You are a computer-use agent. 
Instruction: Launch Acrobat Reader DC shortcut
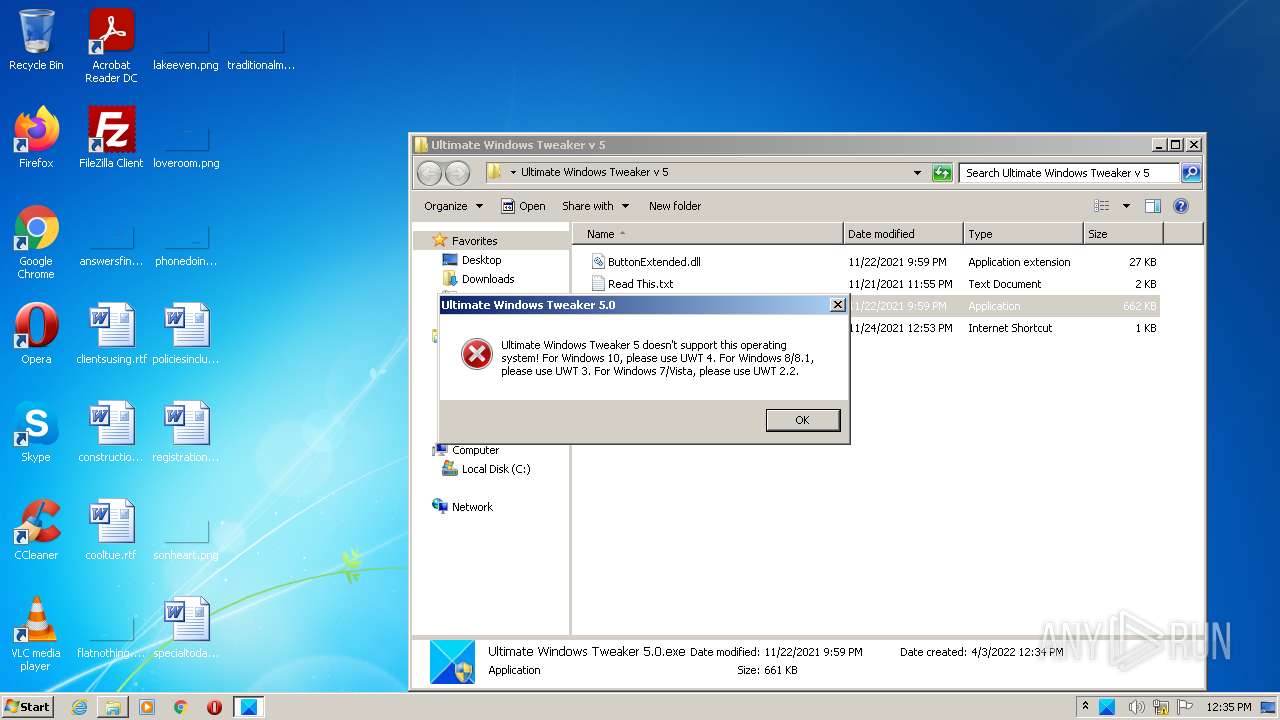[x=111, y=45]
